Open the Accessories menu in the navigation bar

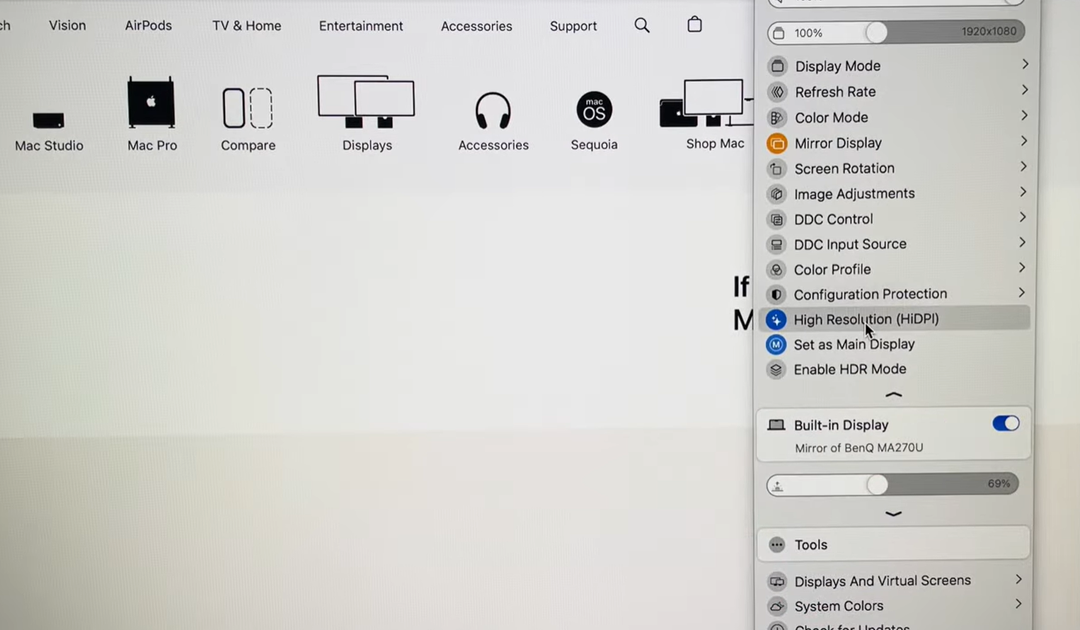click(476, 26)
